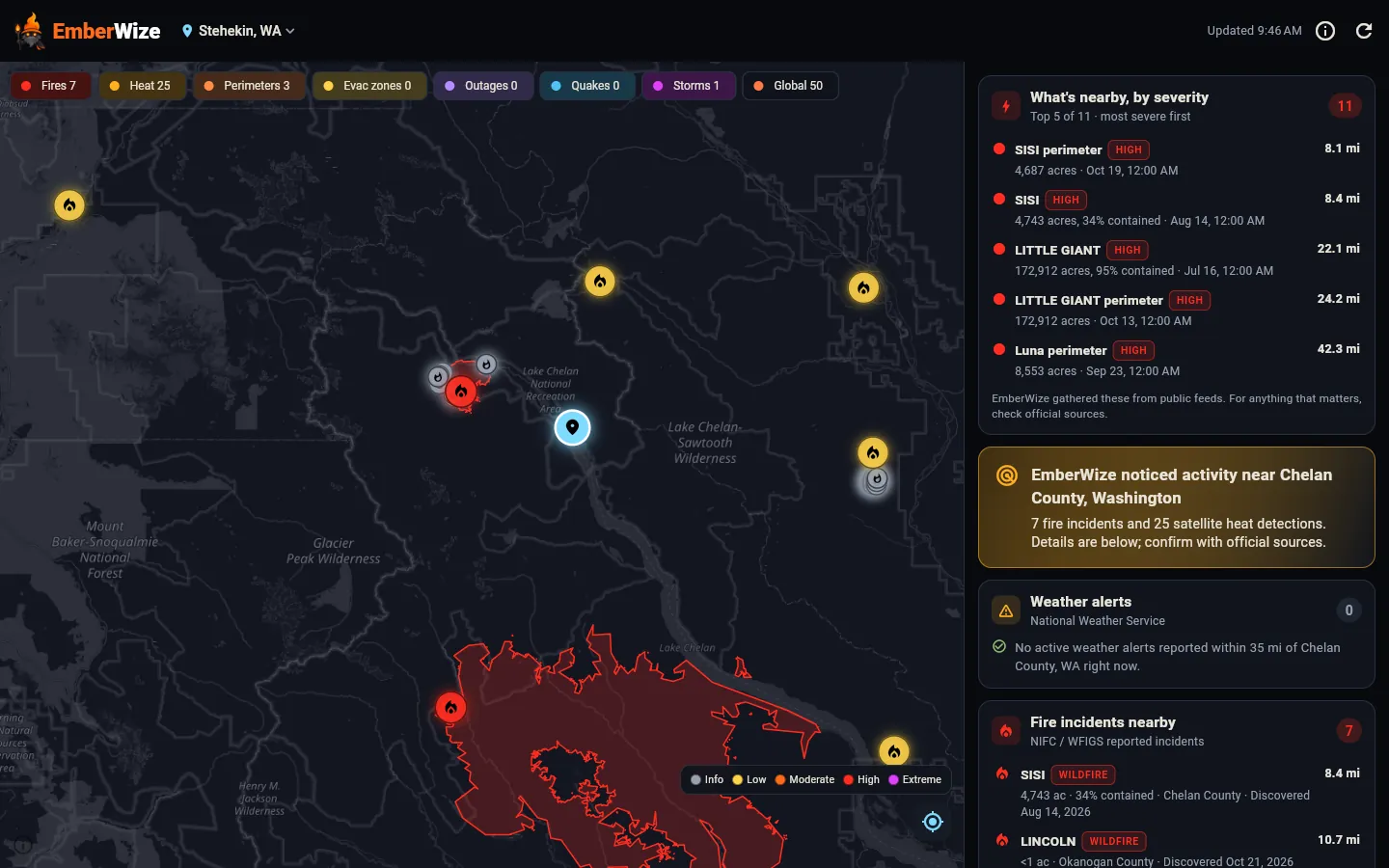
Task: Select the red fire marker between the gray markers
Action: [x=461, y=391]
